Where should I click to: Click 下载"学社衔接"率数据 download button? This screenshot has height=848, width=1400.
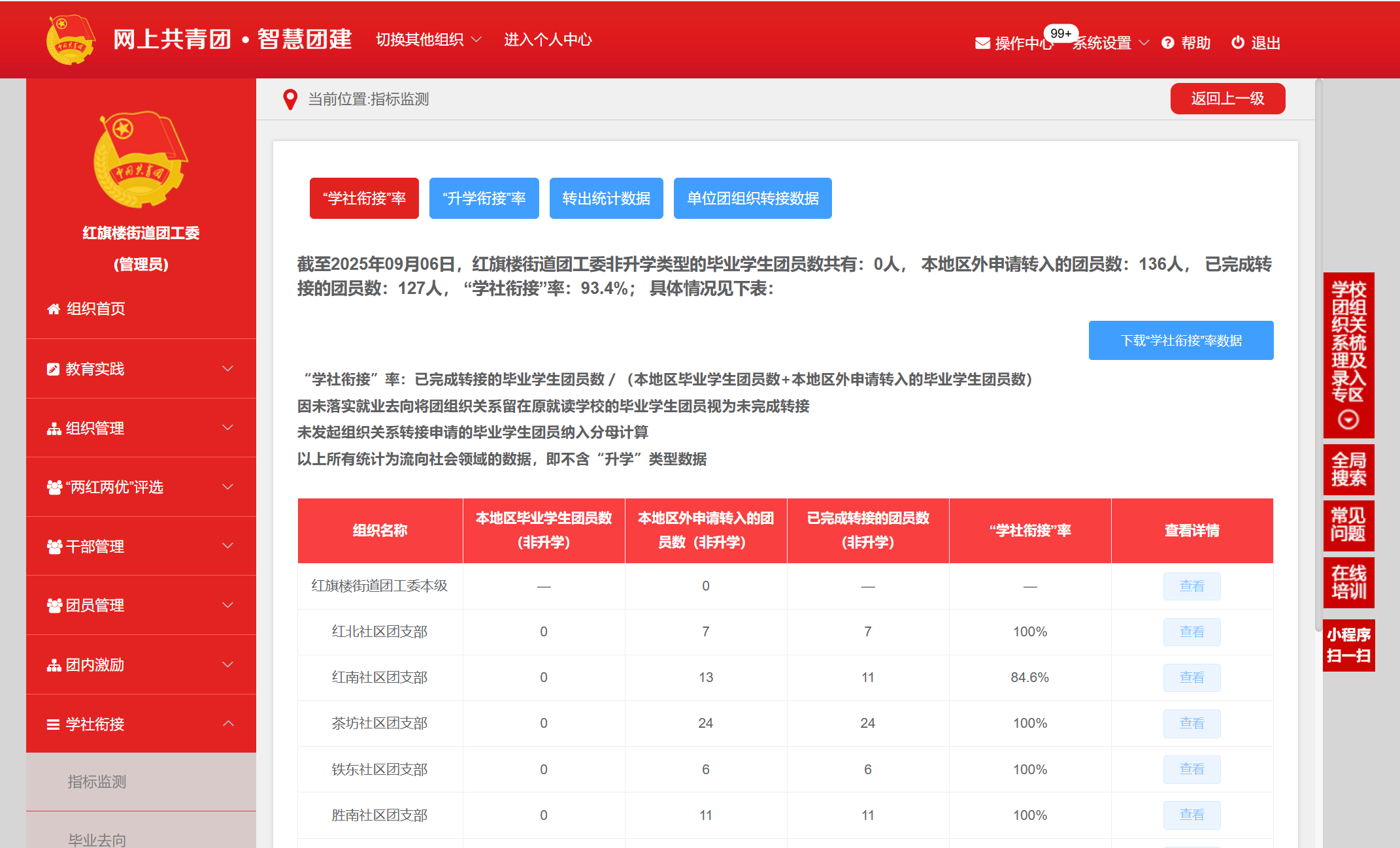coord(1180,340)
